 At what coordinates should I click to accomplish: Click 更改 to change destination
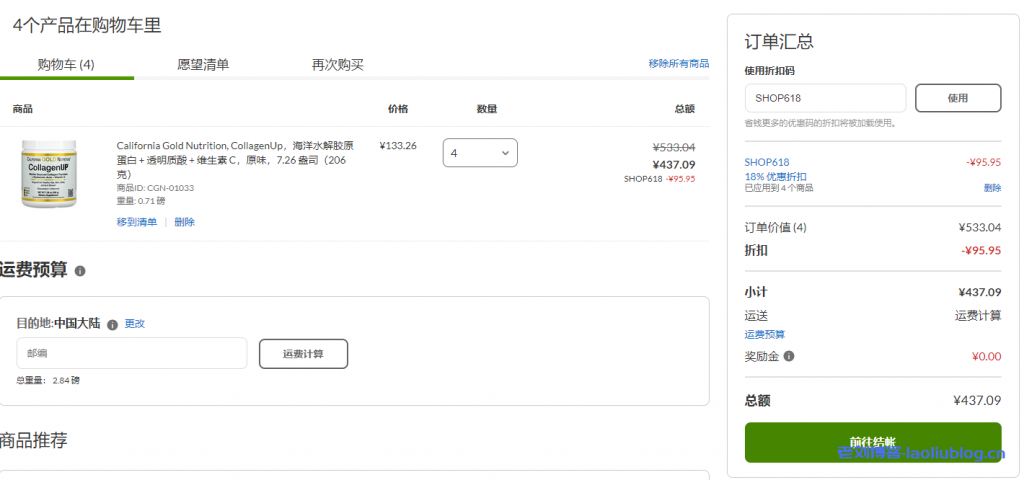[134, 324]
